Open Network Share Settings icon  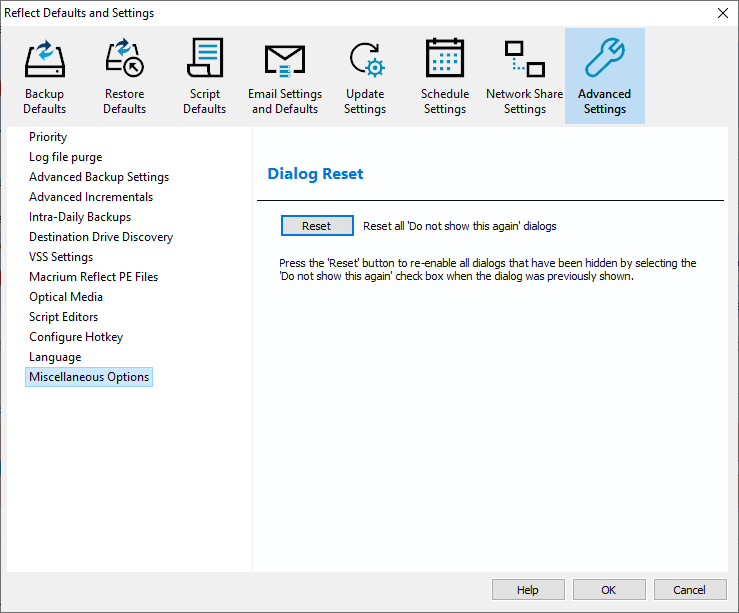[524, 60]
